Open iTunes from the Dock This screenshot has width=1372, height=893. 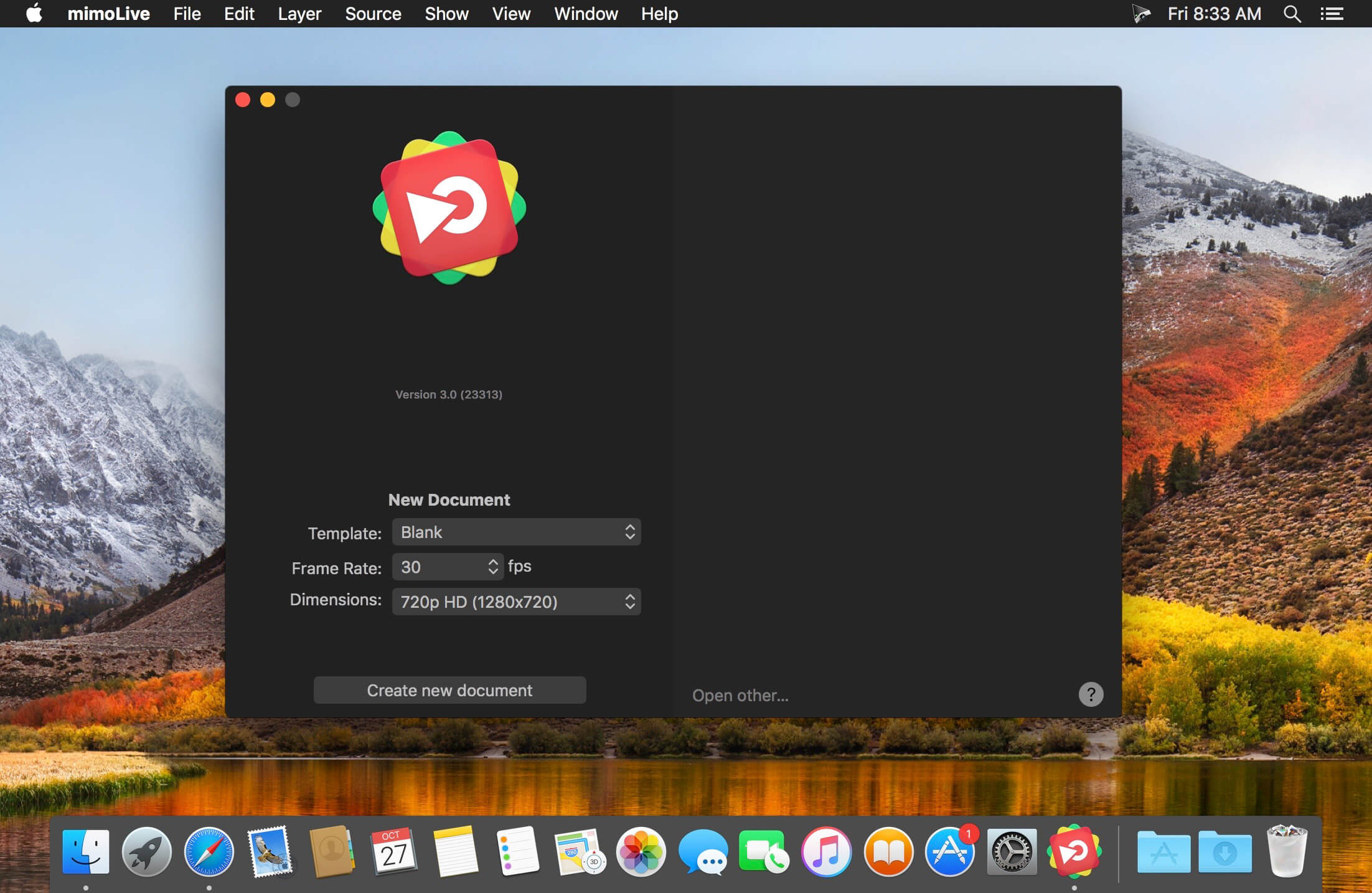click(x=826, y=851)
